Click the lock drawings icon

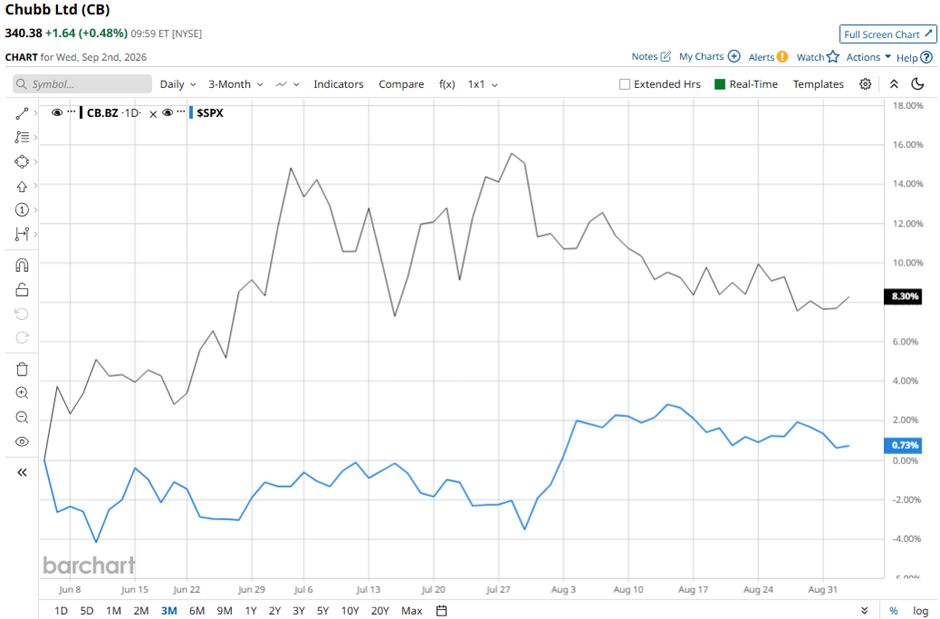click(22, 289)
